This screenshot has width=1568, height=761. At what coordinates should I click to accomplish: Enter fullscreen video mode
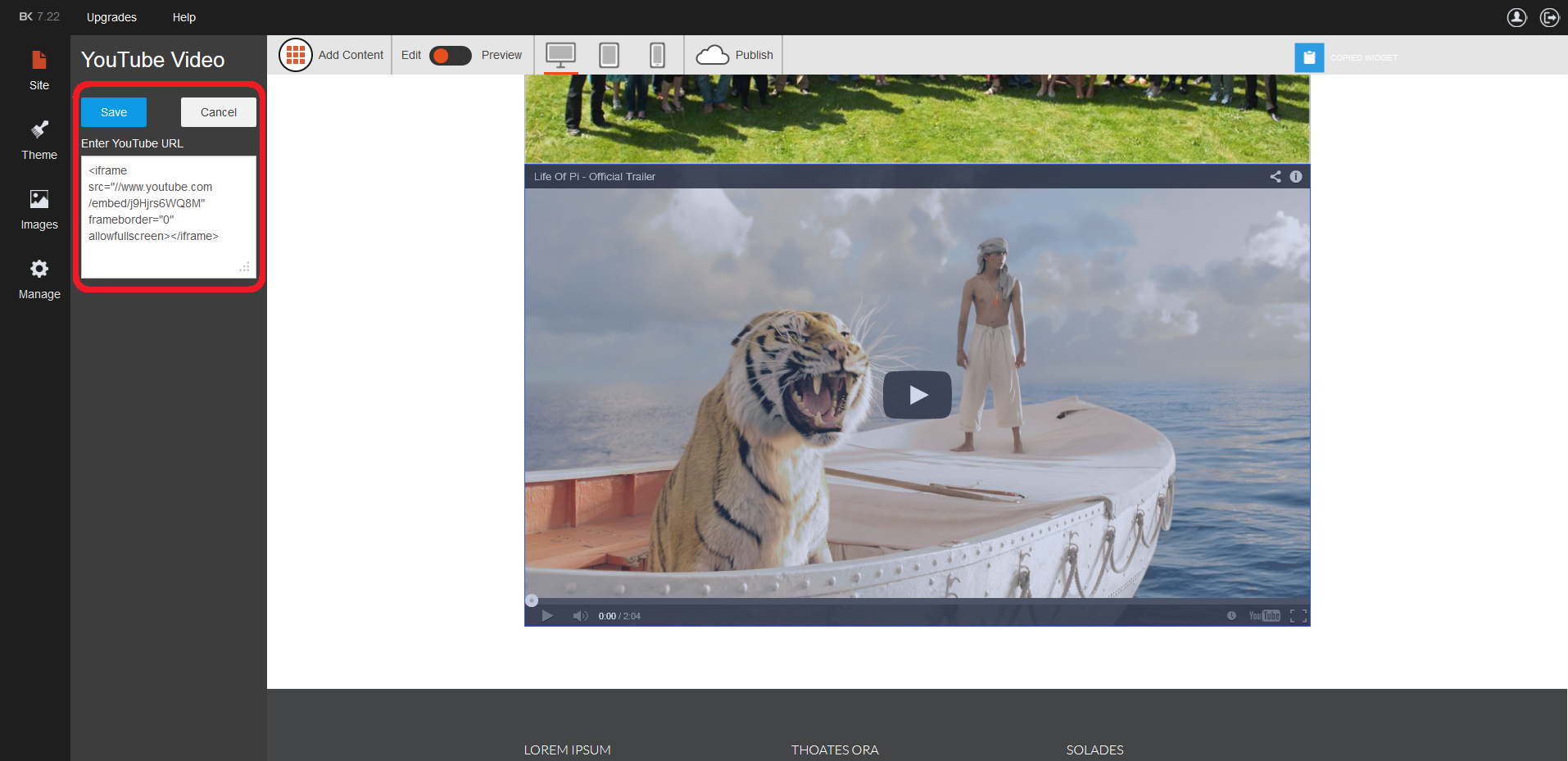coord(1298,616)
